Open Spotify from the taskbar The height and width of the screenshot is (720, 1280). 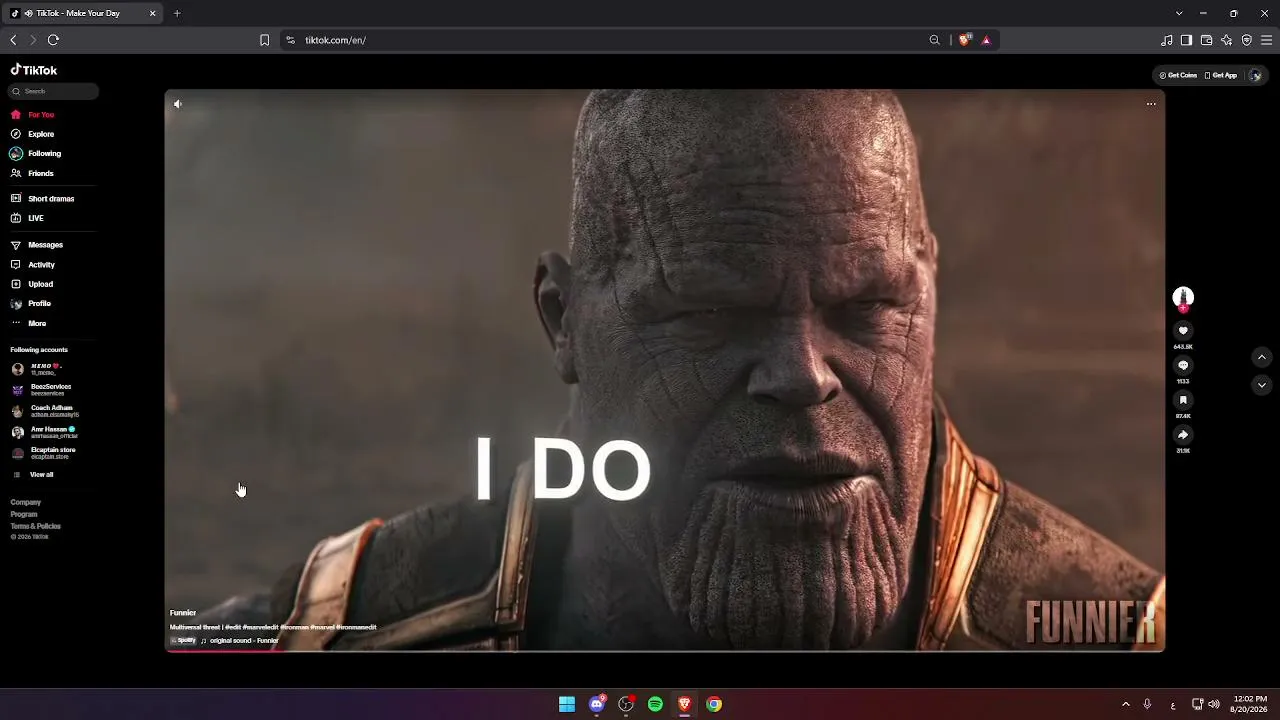pos(655,704)
